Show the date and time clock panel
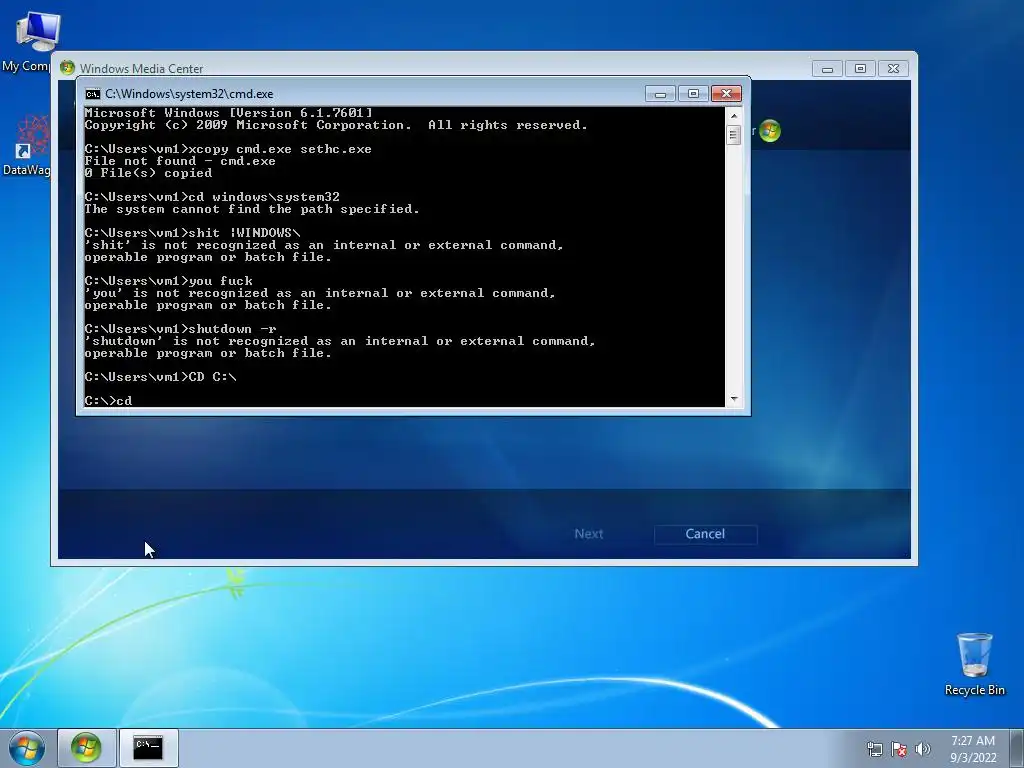Viewport: 1024px width, 768px height. point(973,749)
